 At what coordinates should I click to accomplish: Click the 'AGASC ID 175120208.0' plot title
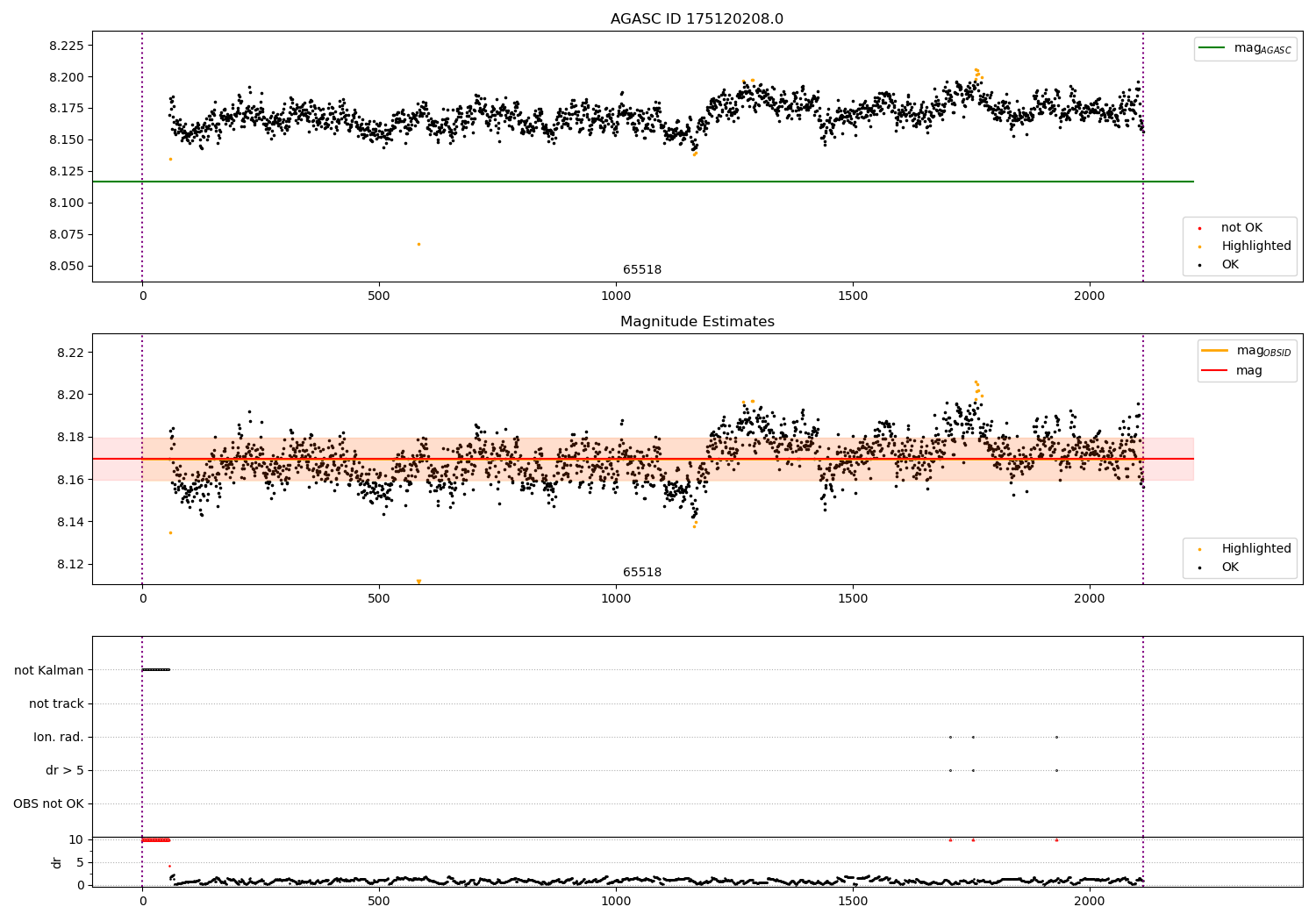point(697,19)
